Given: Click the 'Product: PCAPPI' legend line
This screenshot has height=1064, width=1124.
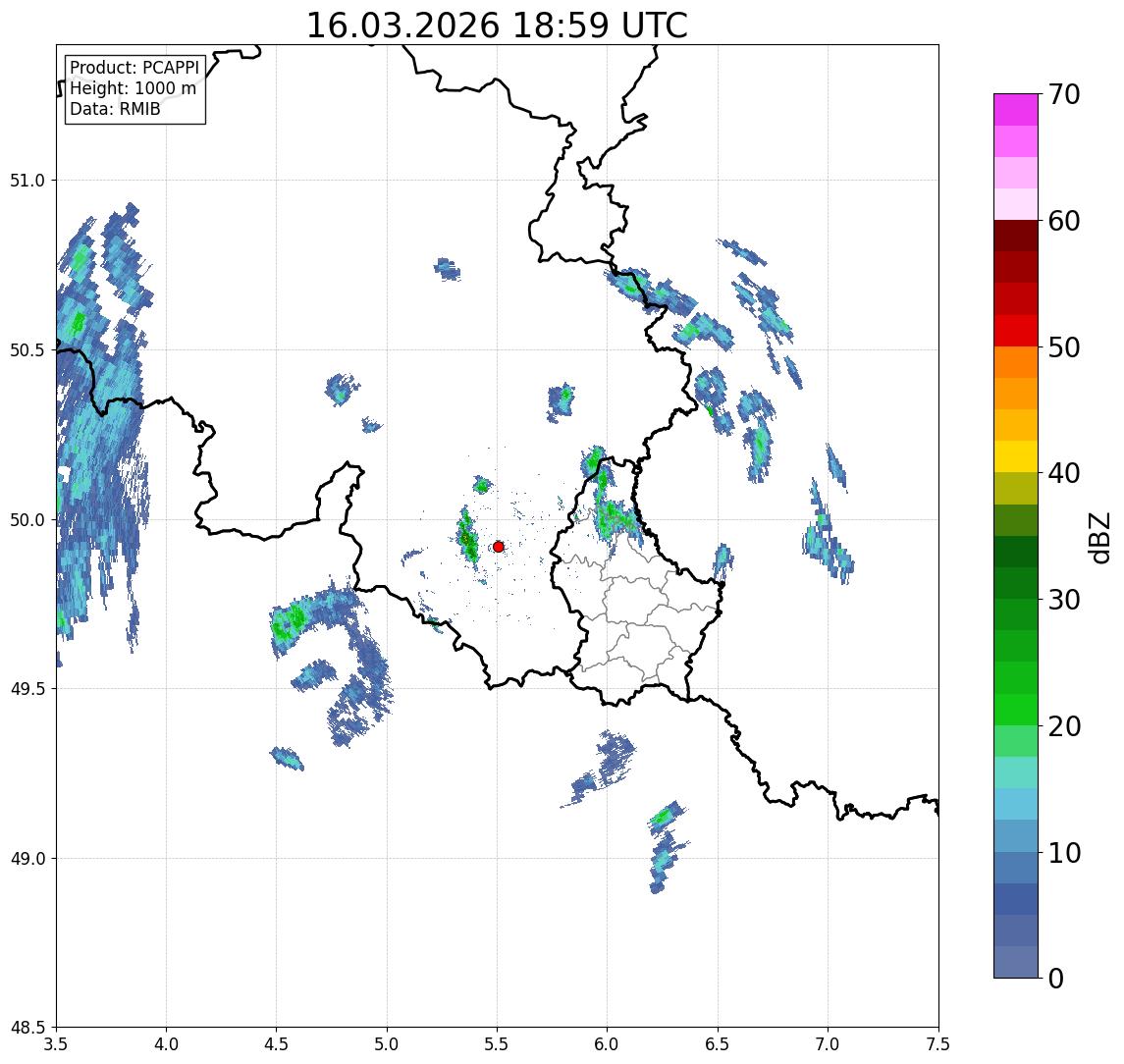Looking at the screenshot, I should (x=134, y=68).
